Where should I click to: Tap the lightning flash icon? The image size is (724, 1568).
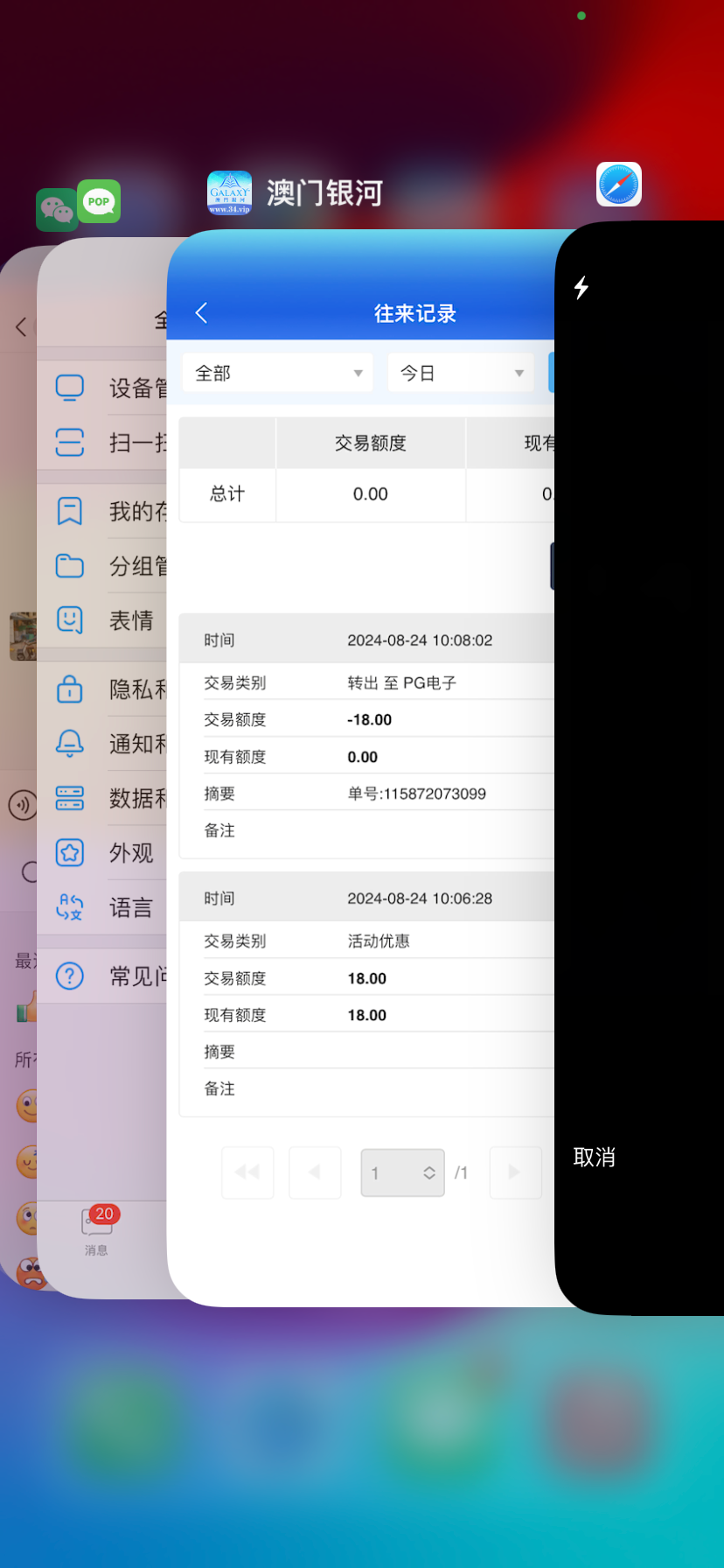click(x=581, y=287)
